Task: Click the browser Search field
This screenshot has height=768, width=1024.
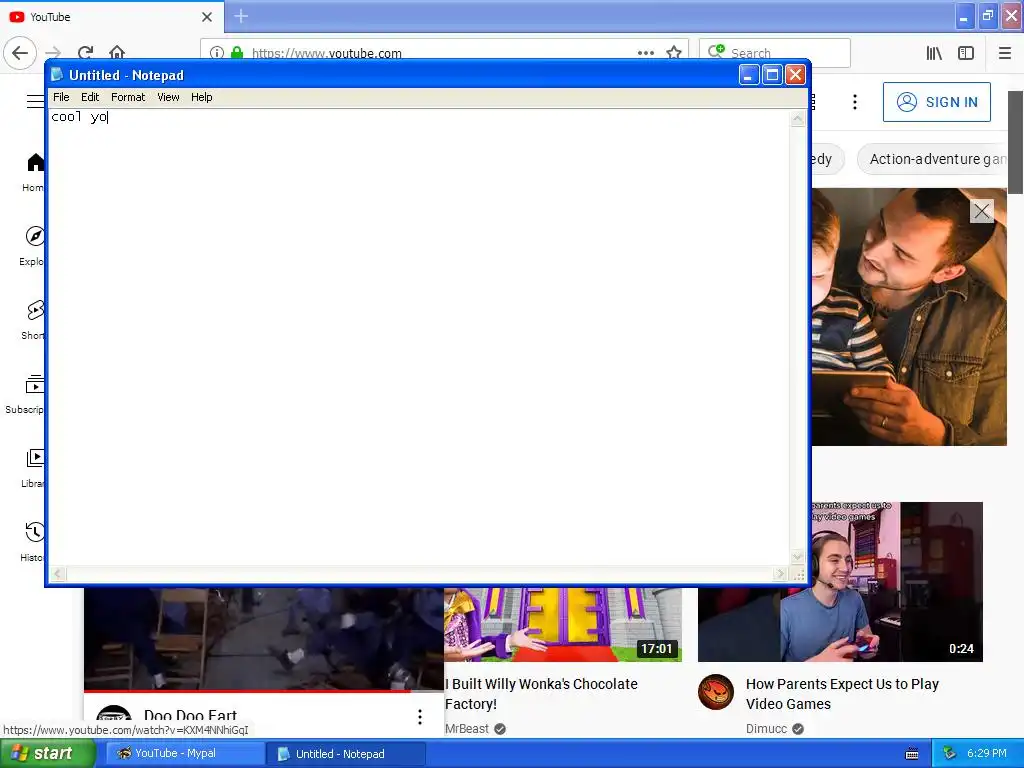Action: pyautogui.click(x=775, y=53)
